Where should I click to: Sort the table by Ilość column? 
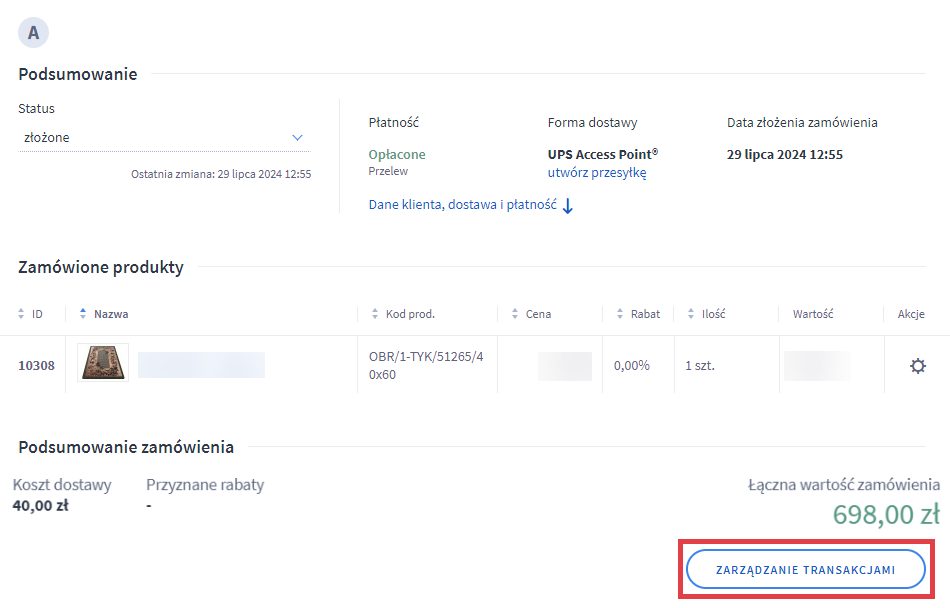(x=691, y=314)
